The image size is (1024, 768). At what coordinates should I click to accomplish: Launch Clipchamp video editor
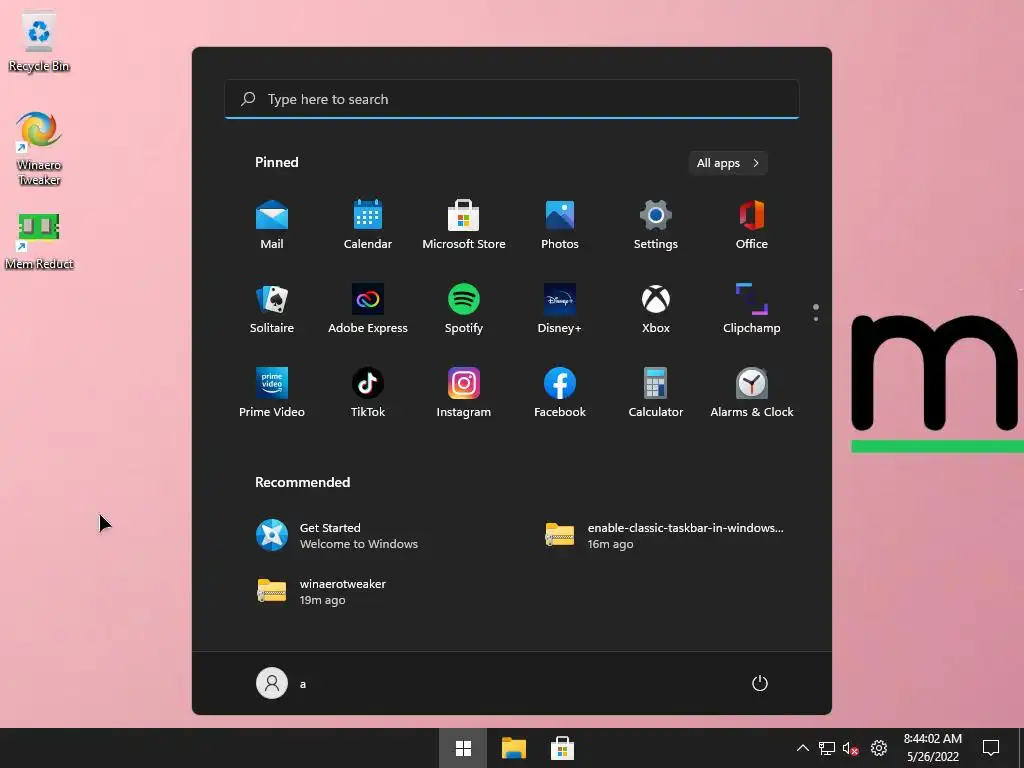[752, 309]
